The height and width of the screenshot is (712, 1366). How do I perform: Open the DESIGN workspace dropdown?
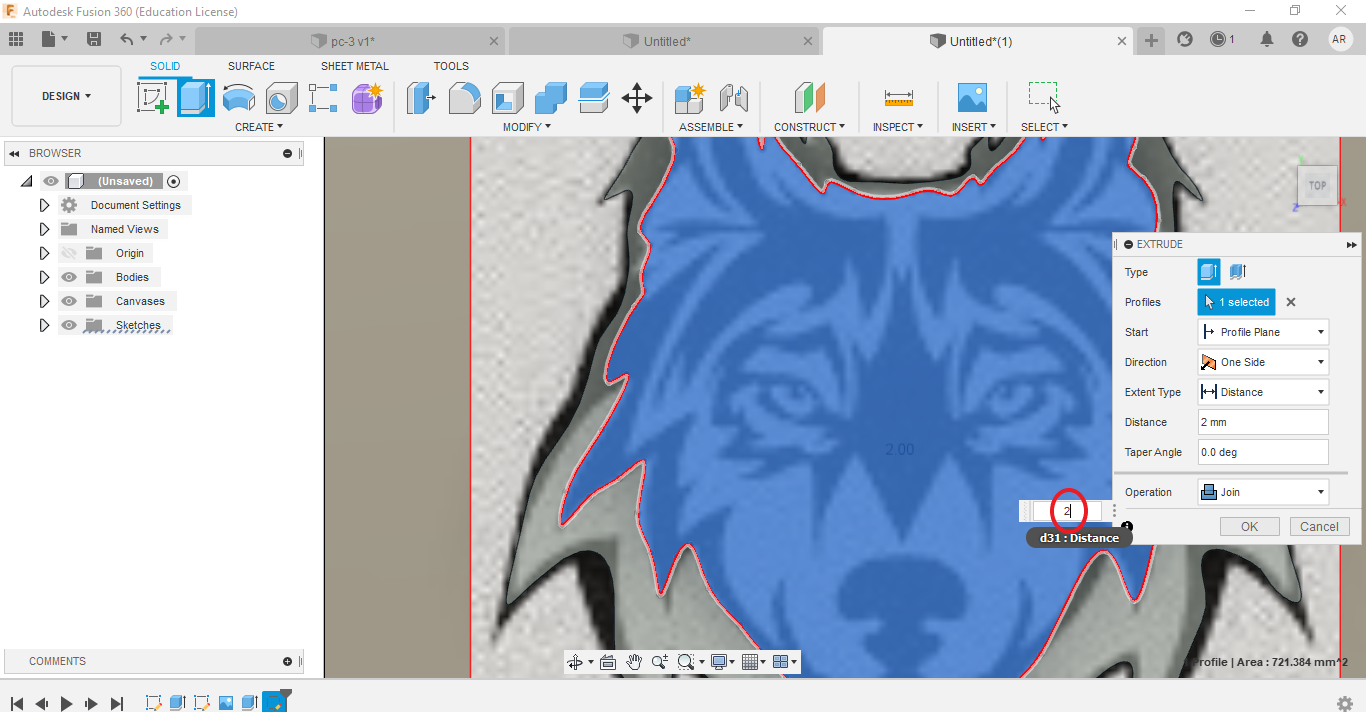click(x=66, y=96)
